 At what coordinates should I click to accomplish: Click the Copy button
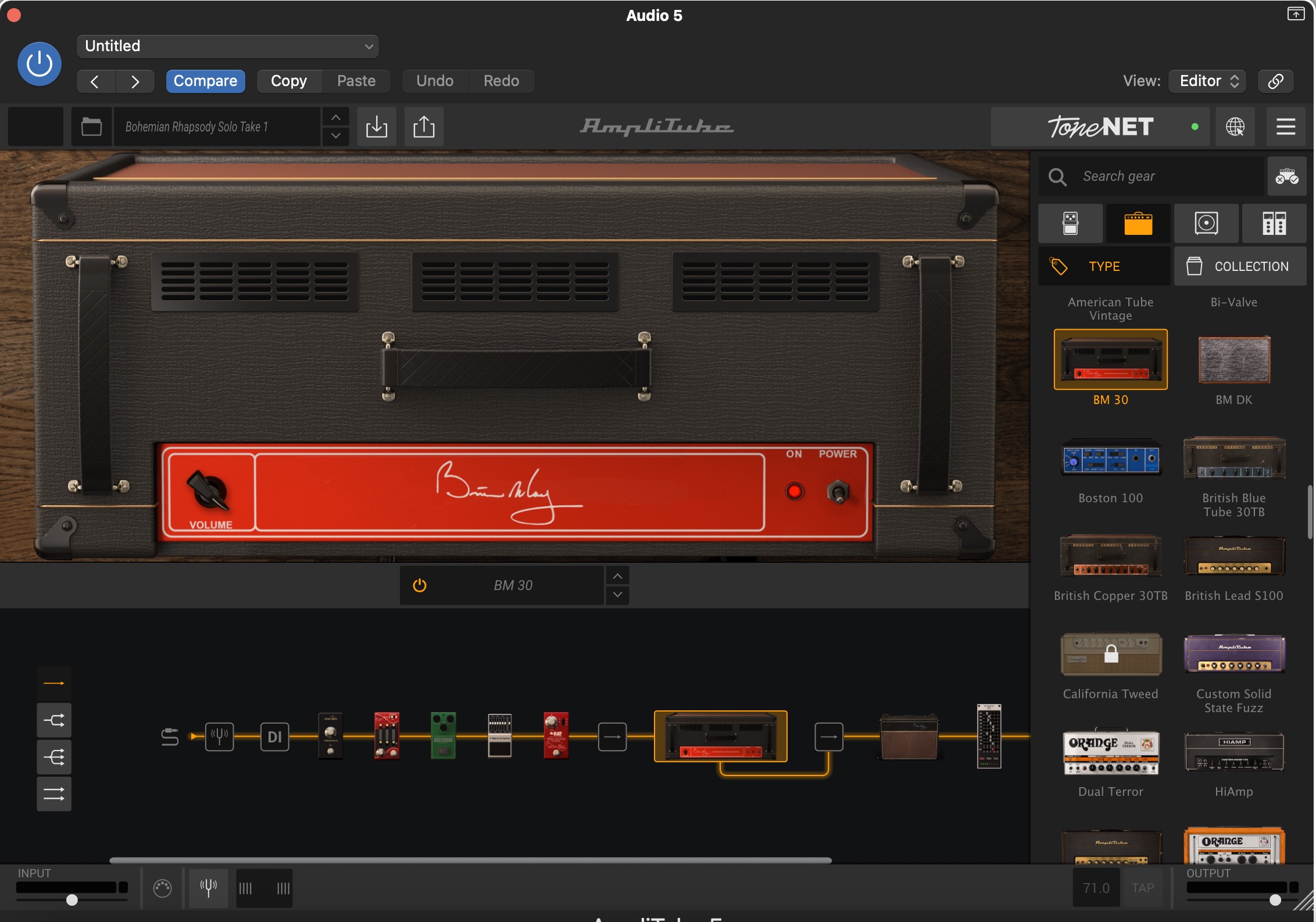[289, 81]
